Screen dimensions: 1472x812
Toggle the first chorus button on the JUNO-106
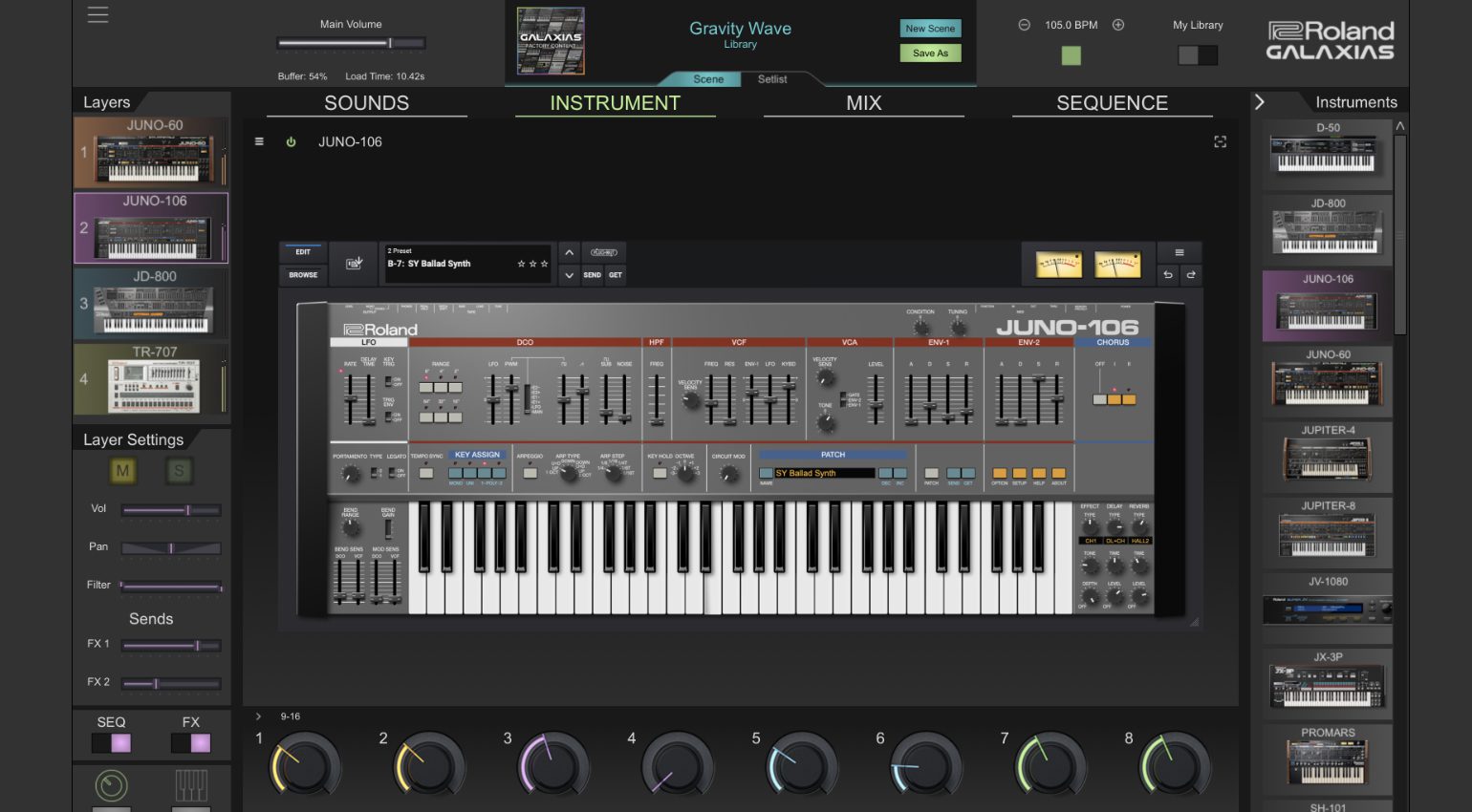tap(1100, 398)
